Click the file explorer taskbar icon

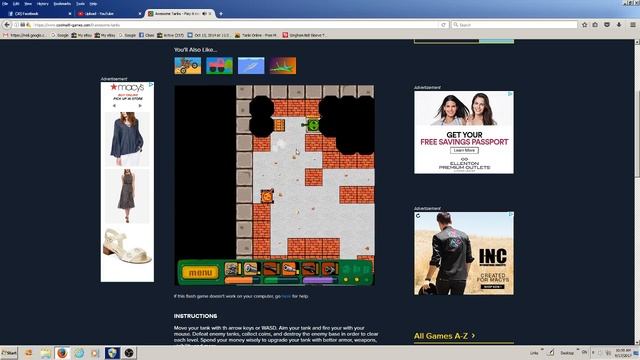point(45,353)
